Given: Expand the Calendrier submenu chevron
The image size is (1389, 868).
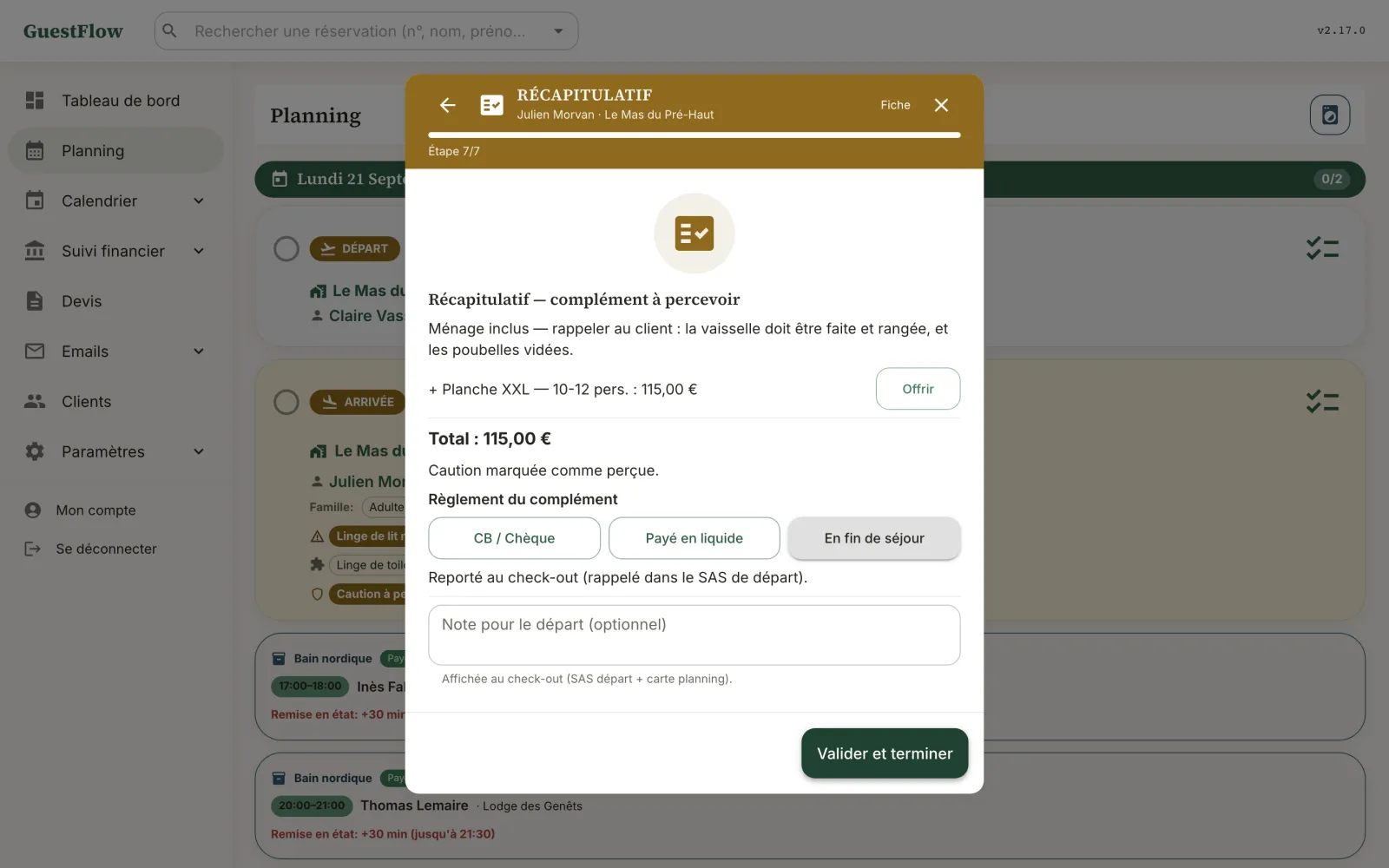Looking at the screenshot, I should click(x=199, y=201).
